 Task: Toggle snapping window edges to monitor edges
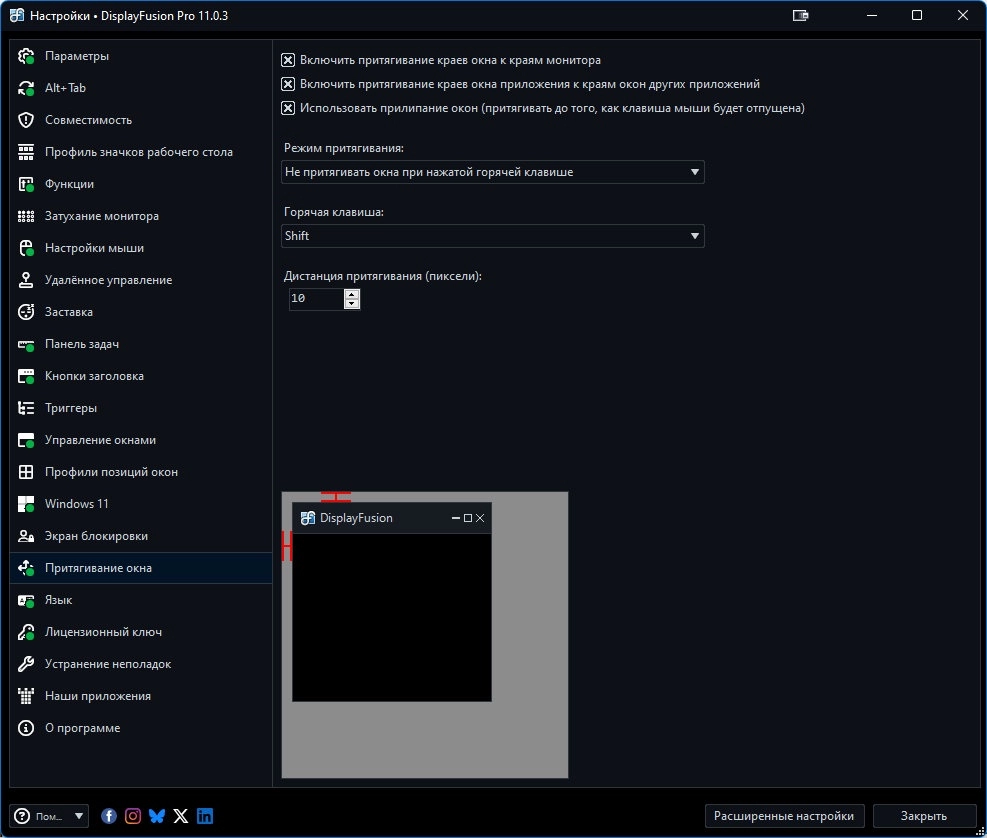288,60
